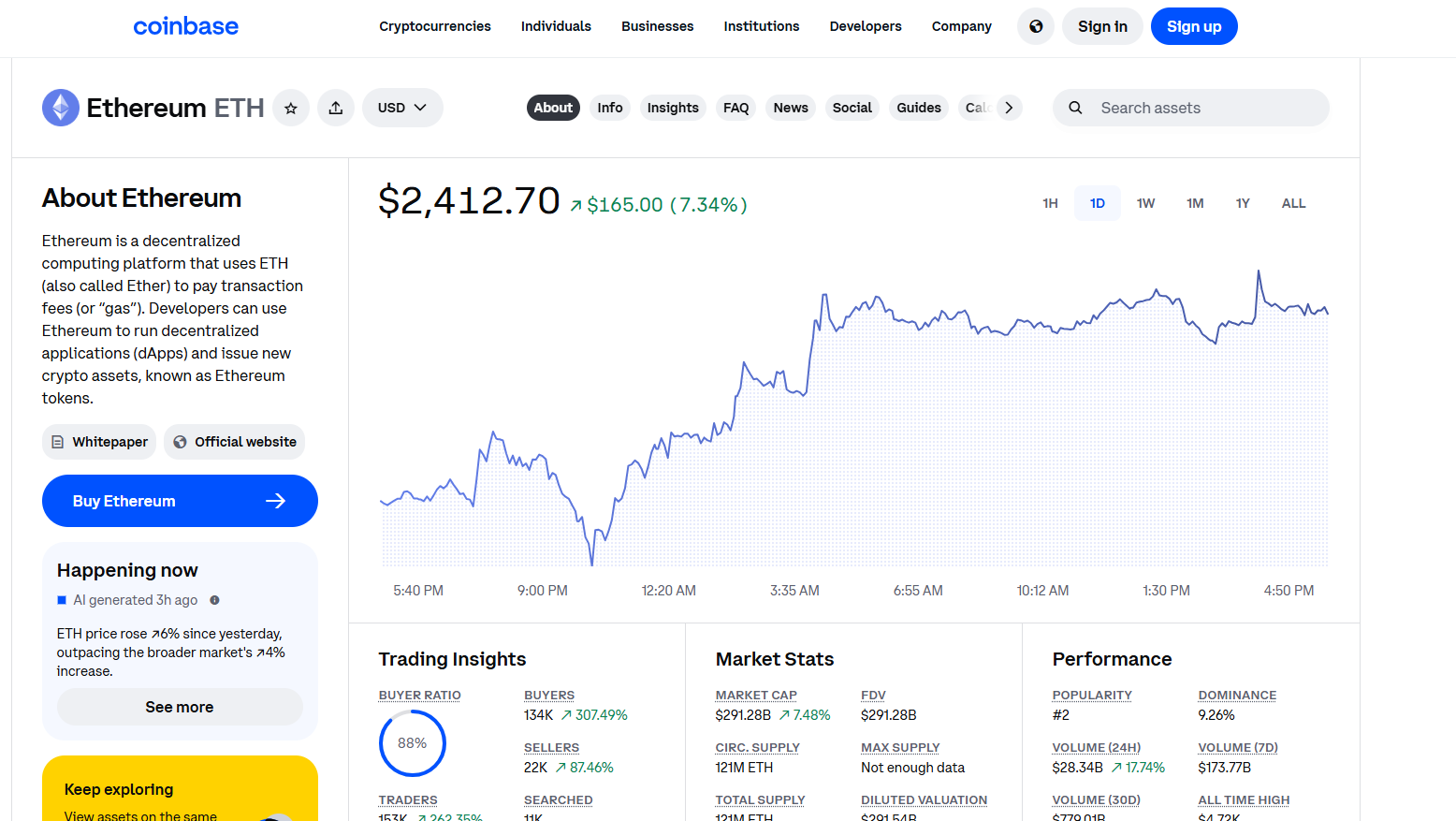This screenshot has width=1456, height=821.
Task: Select the 1H chart range
Action: click(1050, 203)
